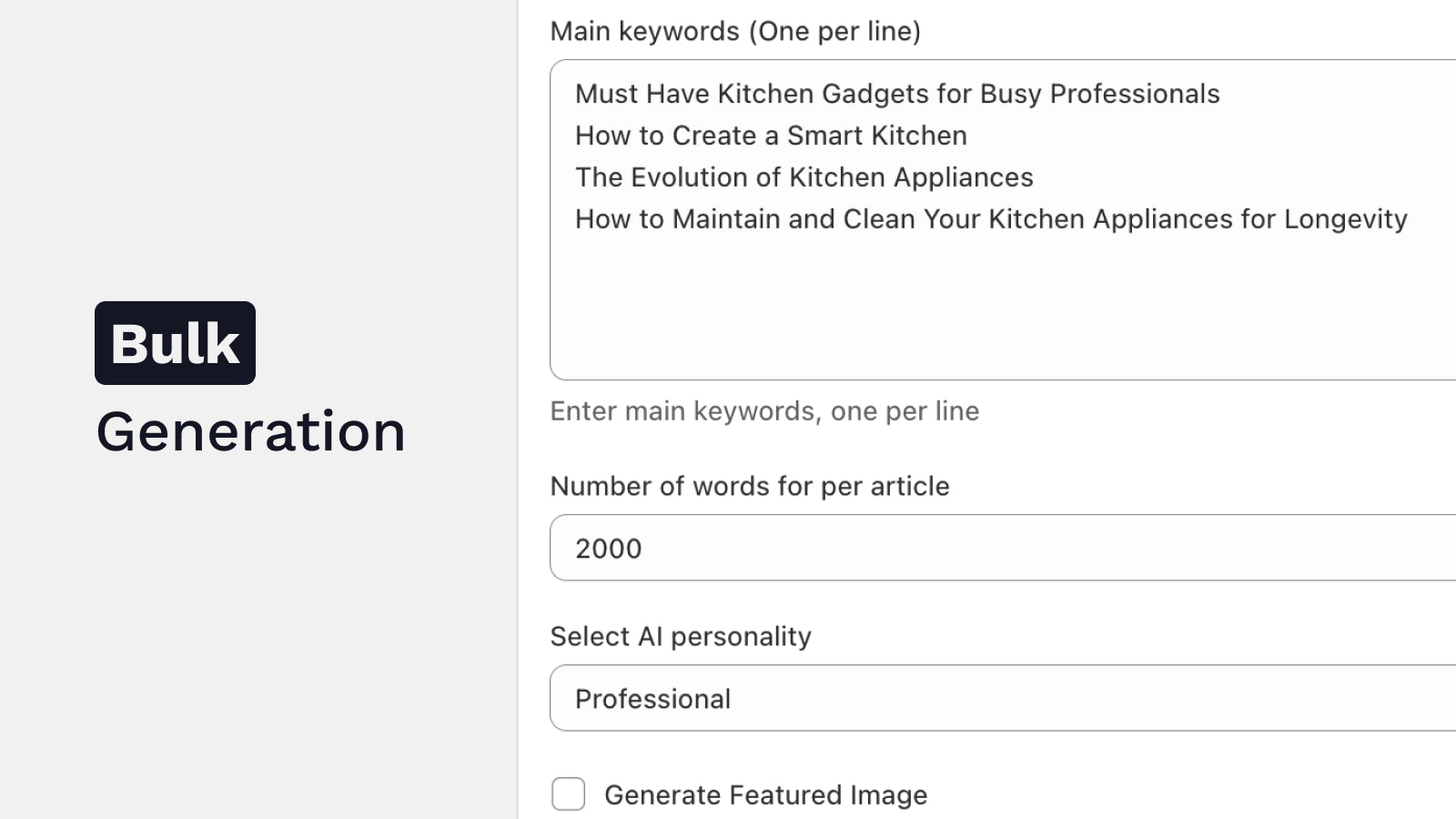1456x819 pixels.
Task: Click the Generate Featured Image label text
Action: pos(765,794)
